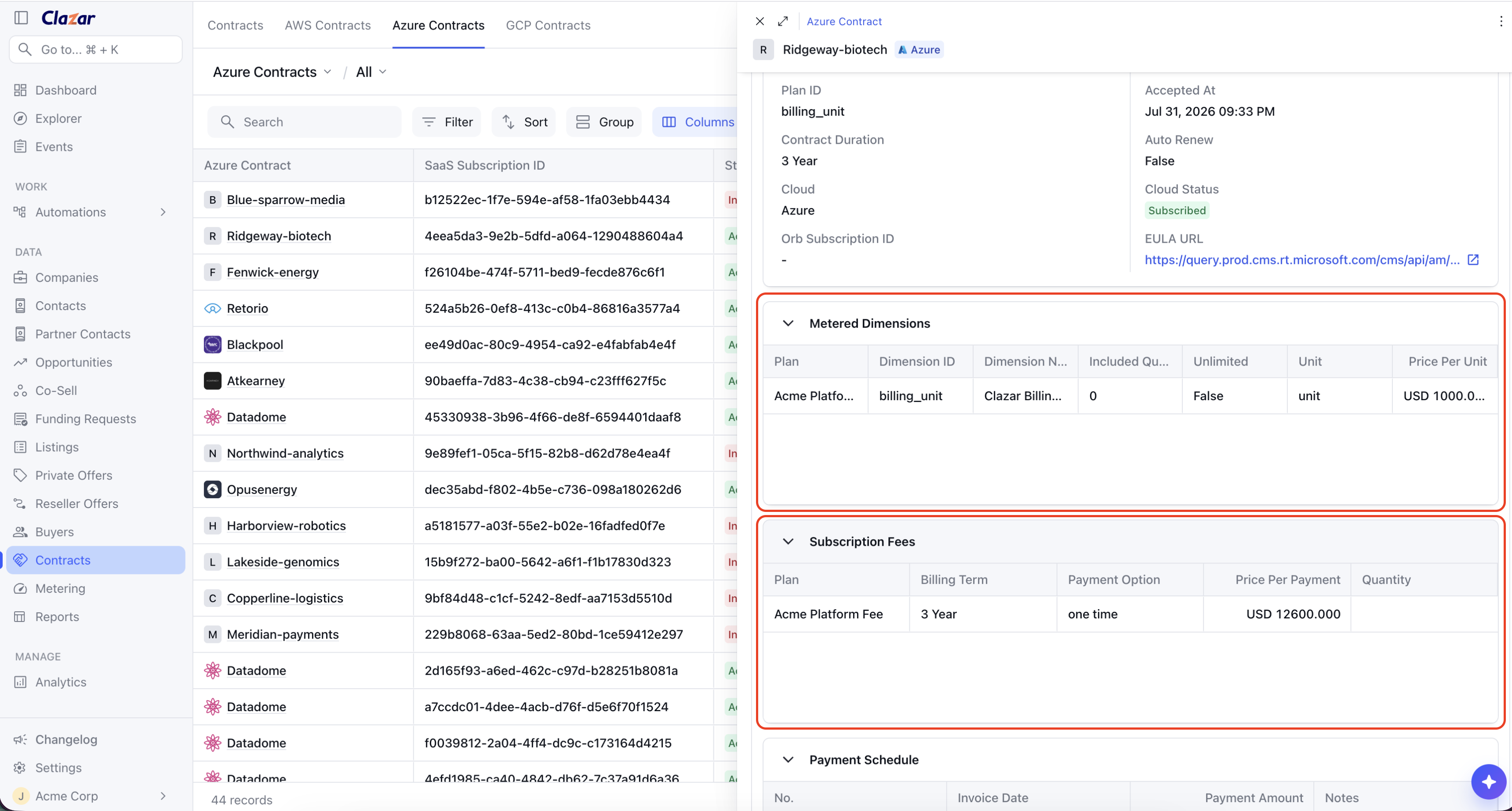
Task: Select the Azure Contracts tab
Action: point(439,25)
